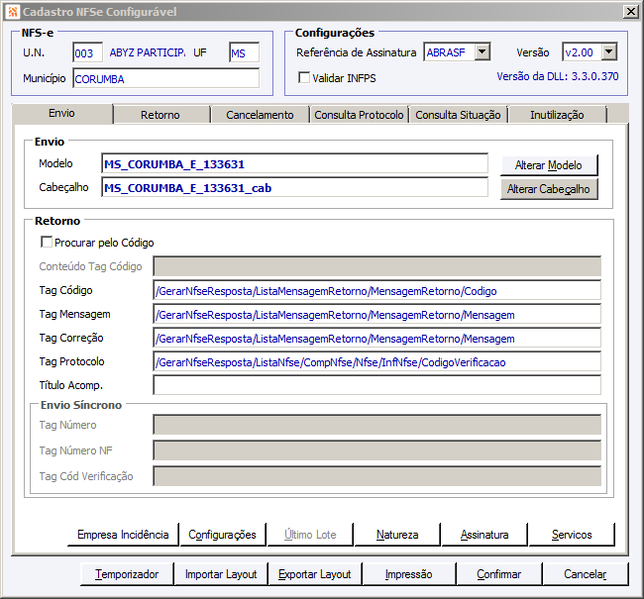Confirm with the Confirmar button
Viewport: 644px width, 599px height.
(x=499, y=574)
